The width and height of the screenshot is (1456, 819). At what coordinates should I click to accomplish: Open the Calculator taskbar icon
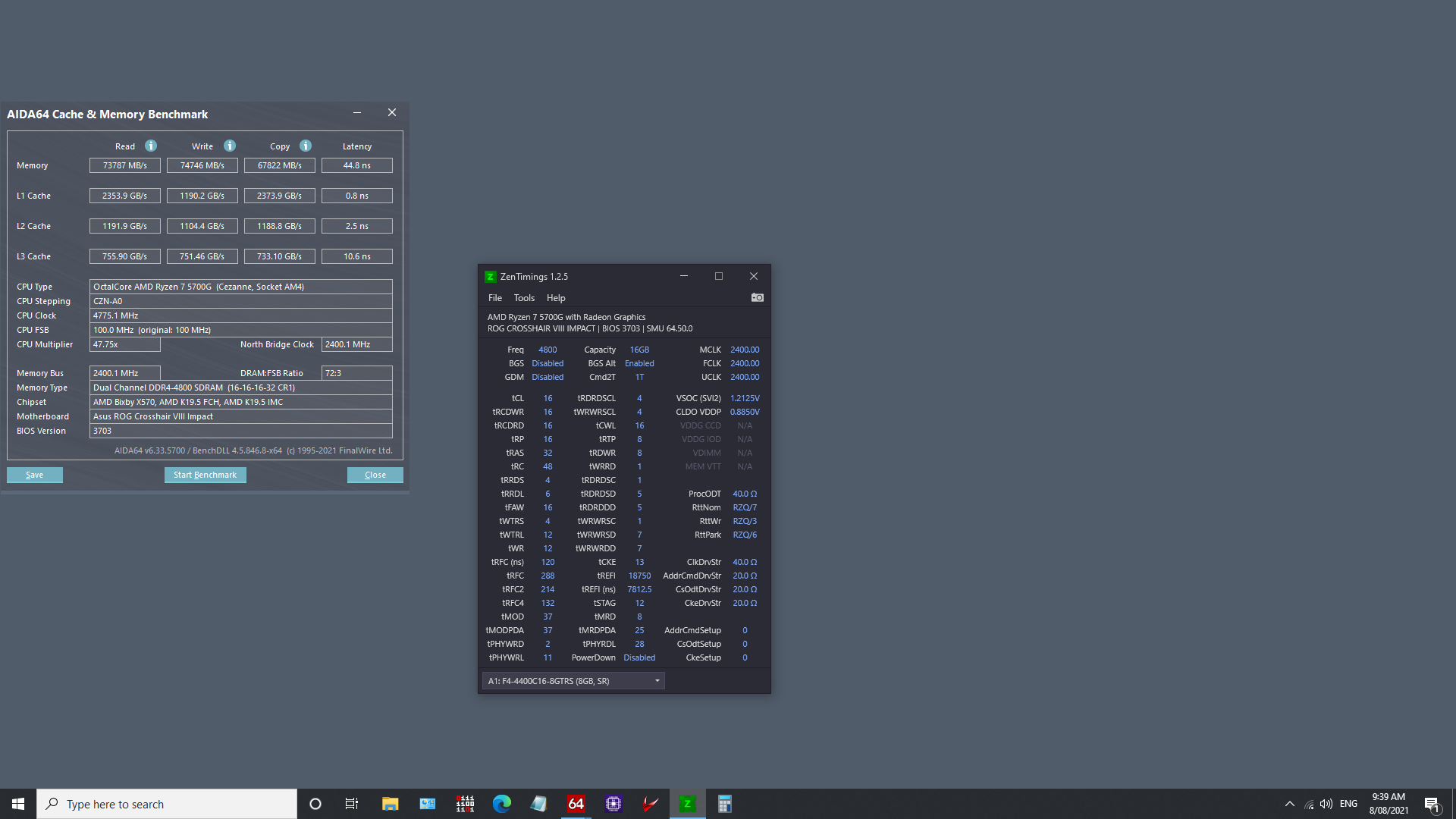tap(725, 804)
